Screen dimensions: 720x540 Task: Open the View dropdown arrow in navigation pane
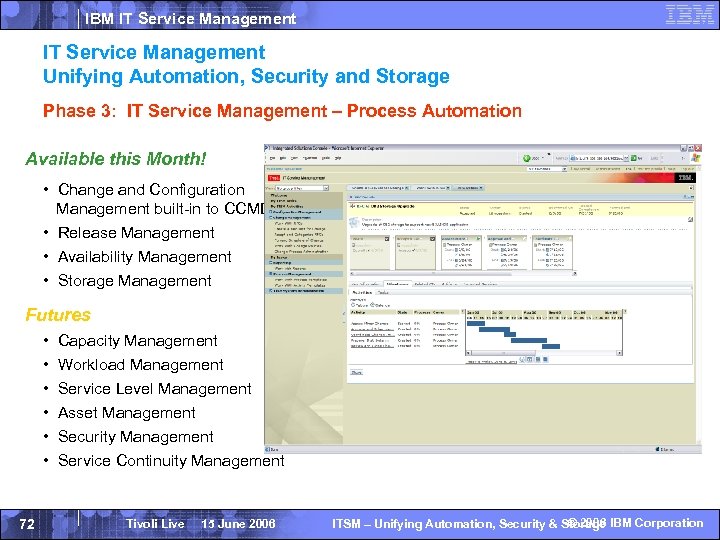click(x=326, y=188)
